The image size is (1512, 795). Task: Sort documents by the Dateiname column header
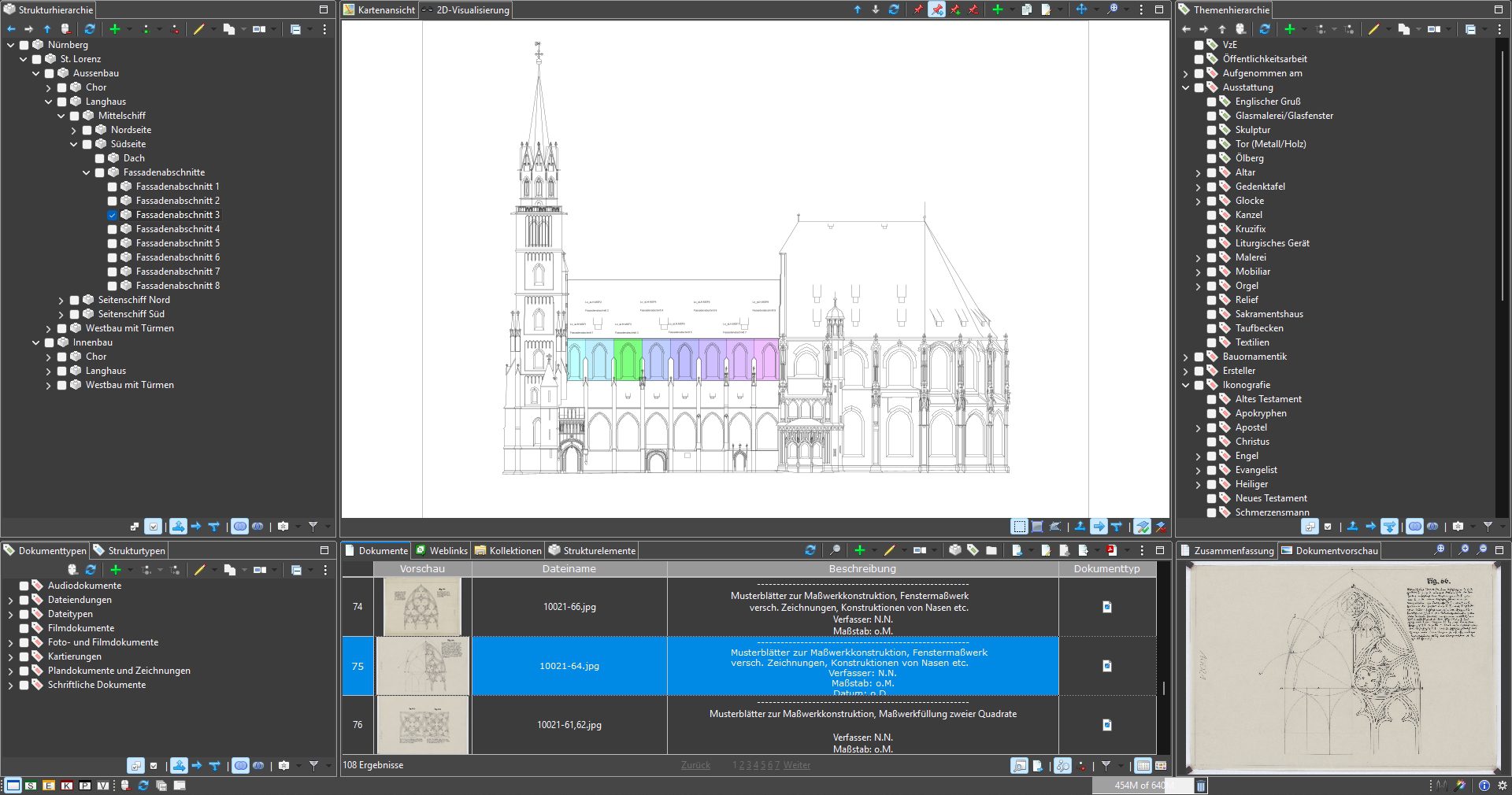click(x=569, y=568)
